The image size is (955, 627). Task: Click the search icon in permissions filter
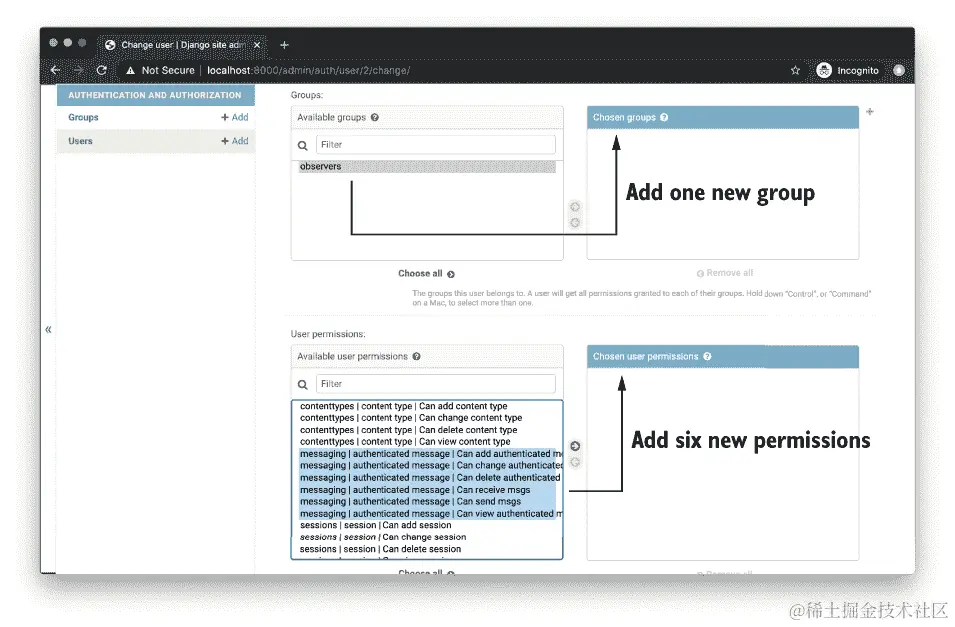coord(303,384)
